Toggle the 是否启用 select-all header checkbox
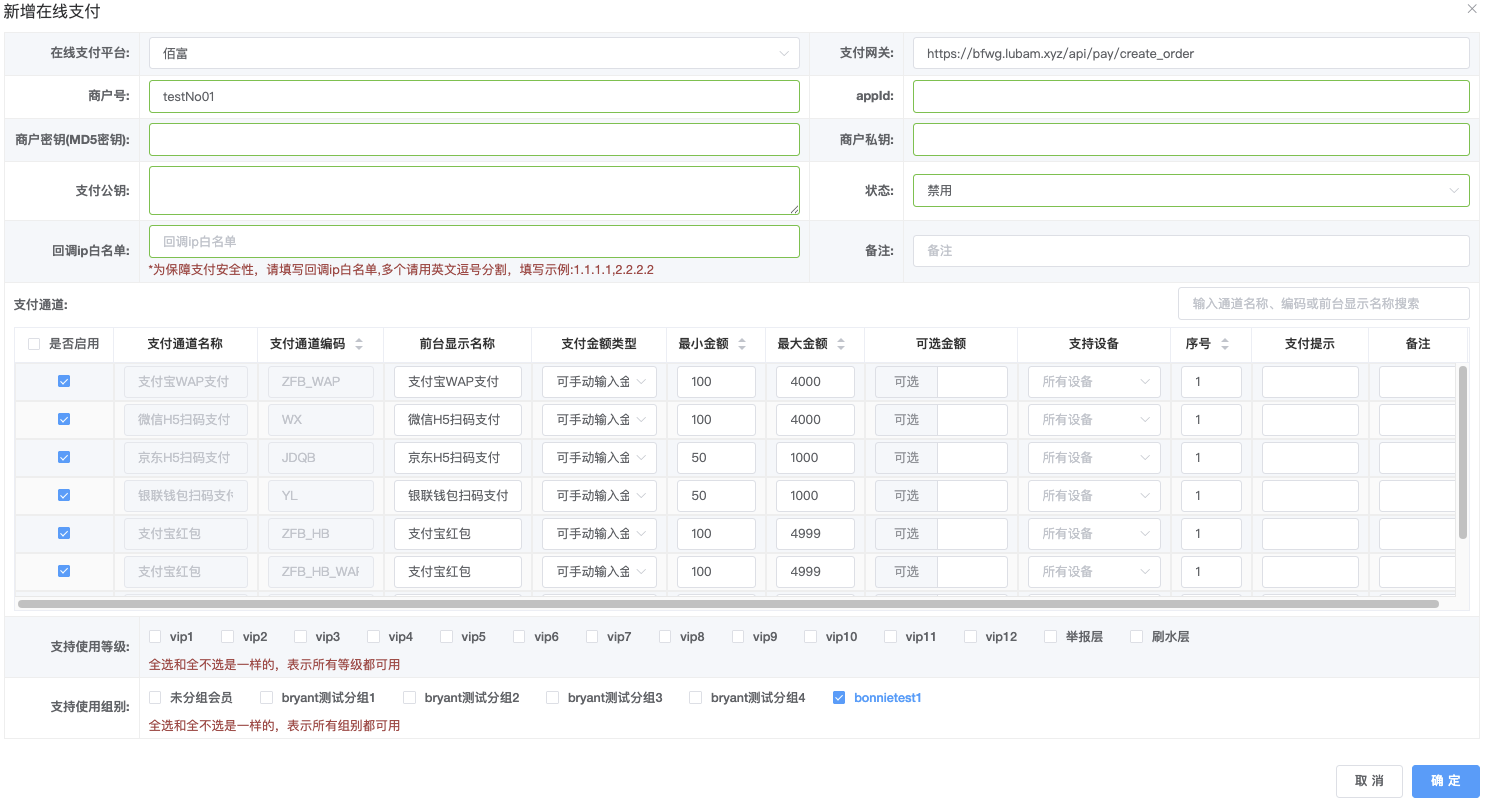This screenshot has width=1485, height=801. [35, 344]
